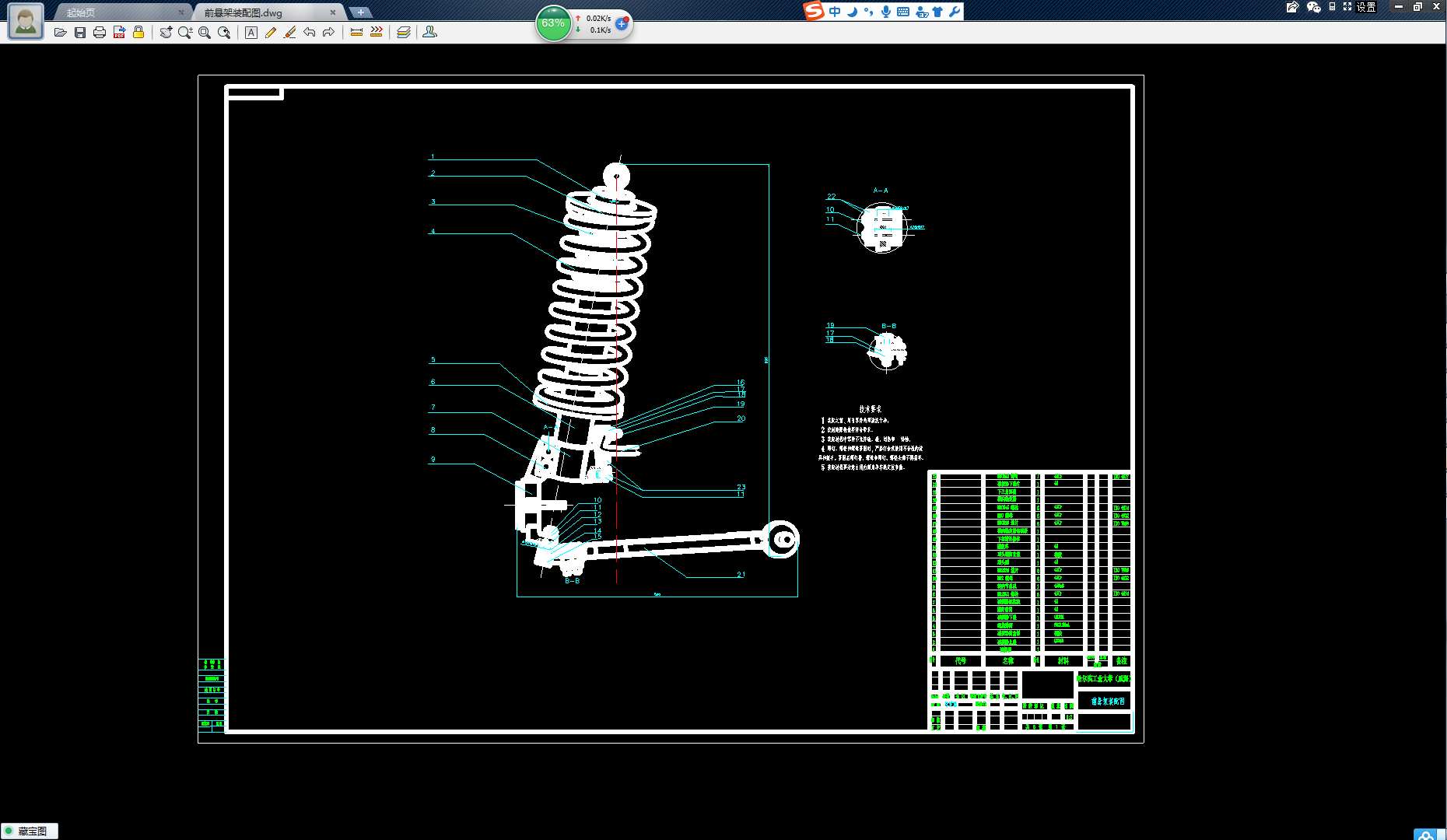This screenshot has height=840, width=1447.
Task: Open the Sogou skin shirt icon
Action: 937,12
